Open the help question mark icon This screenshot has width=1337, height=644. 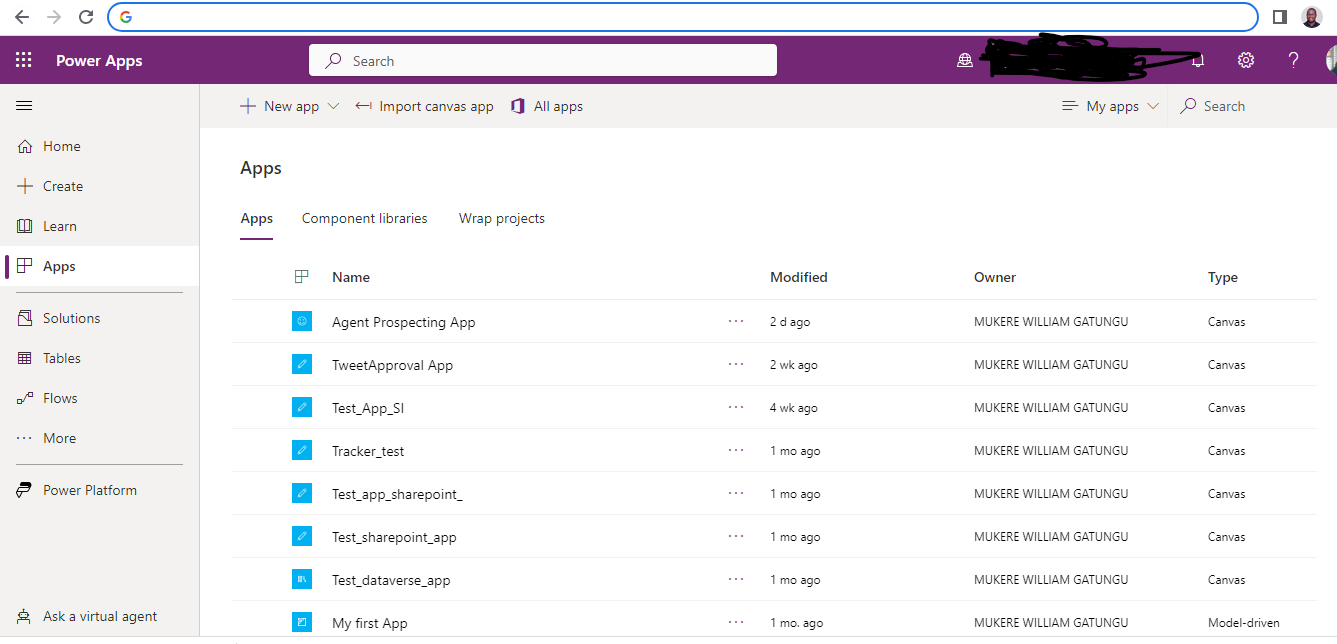click(1293, 61)
